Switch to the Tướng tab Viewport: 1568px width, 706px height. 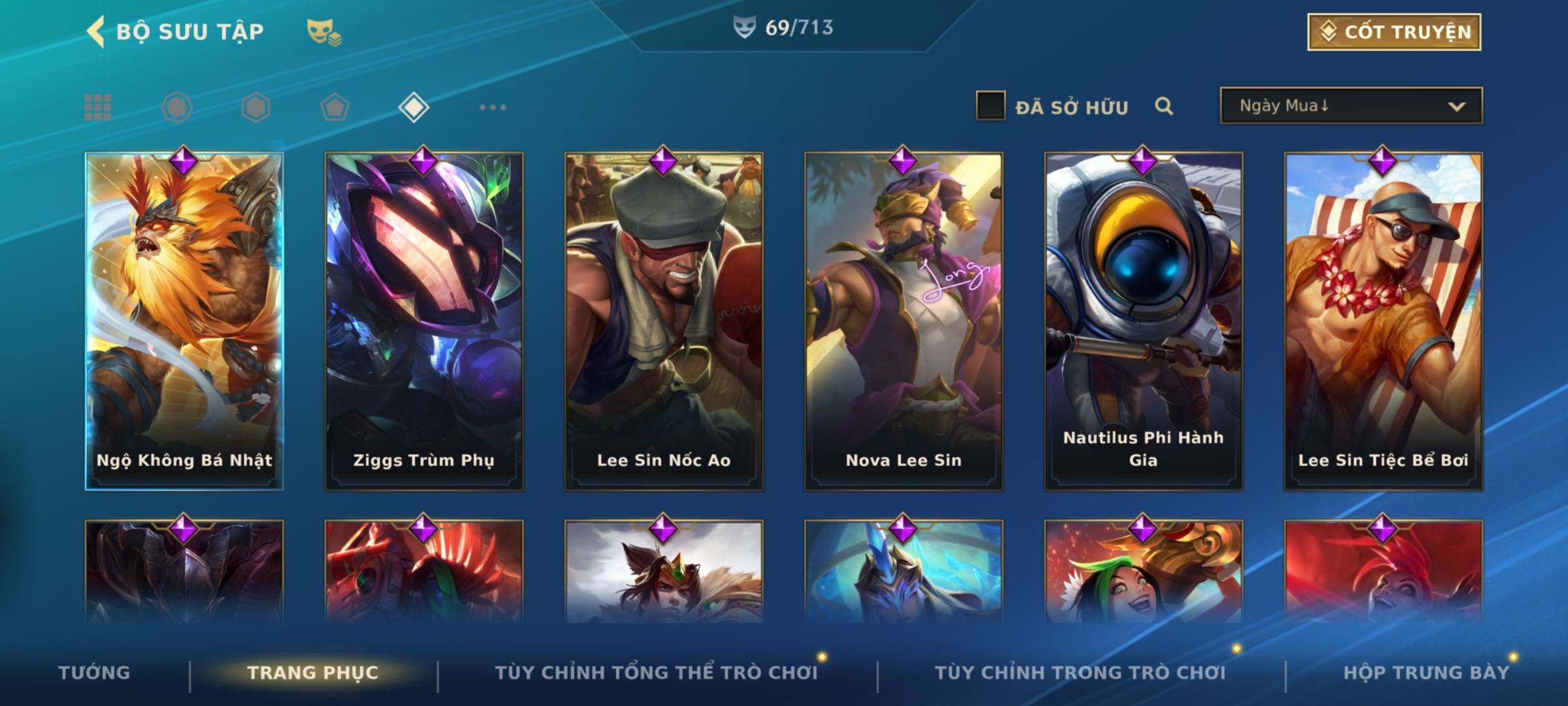pos(94,673)
